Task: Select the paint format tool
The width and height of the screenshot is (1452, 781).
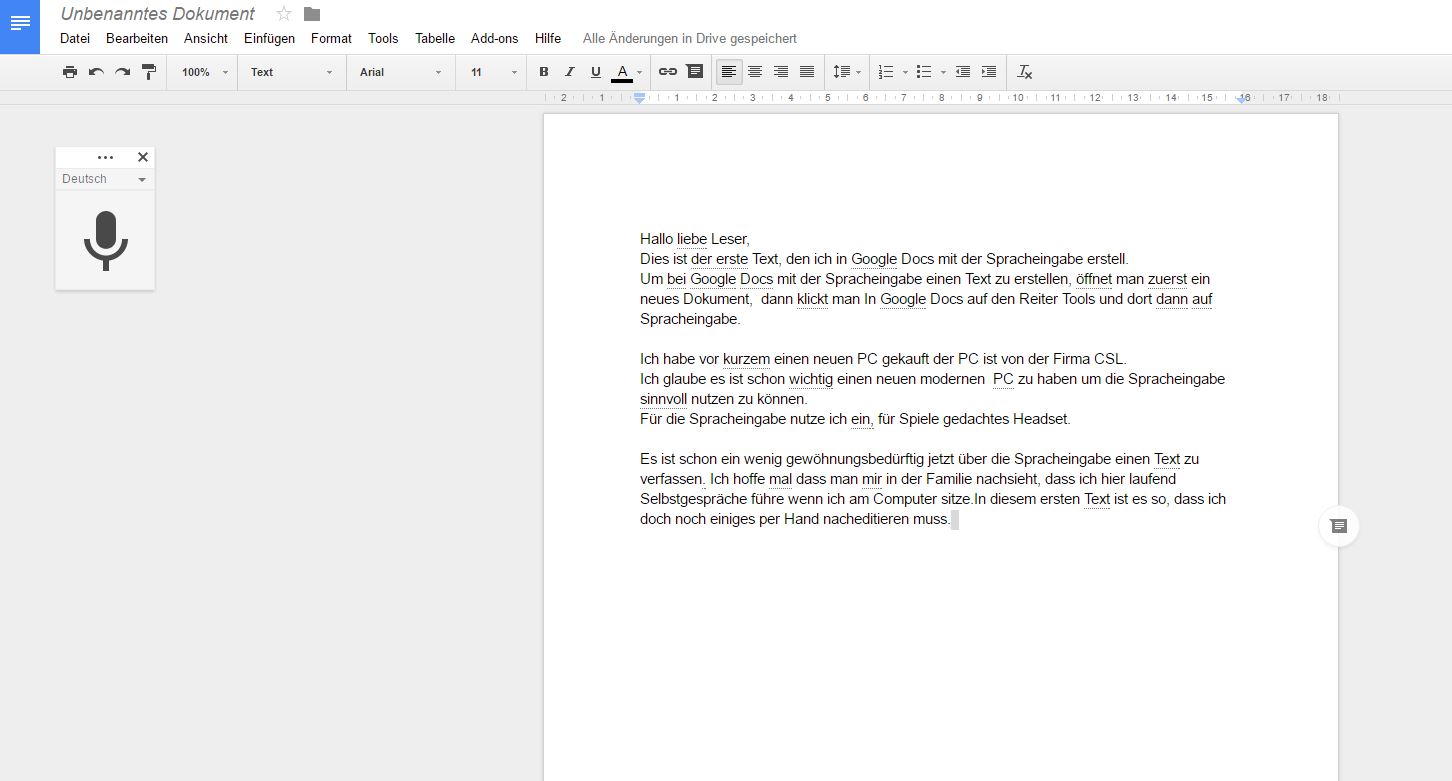Action: 149,72
